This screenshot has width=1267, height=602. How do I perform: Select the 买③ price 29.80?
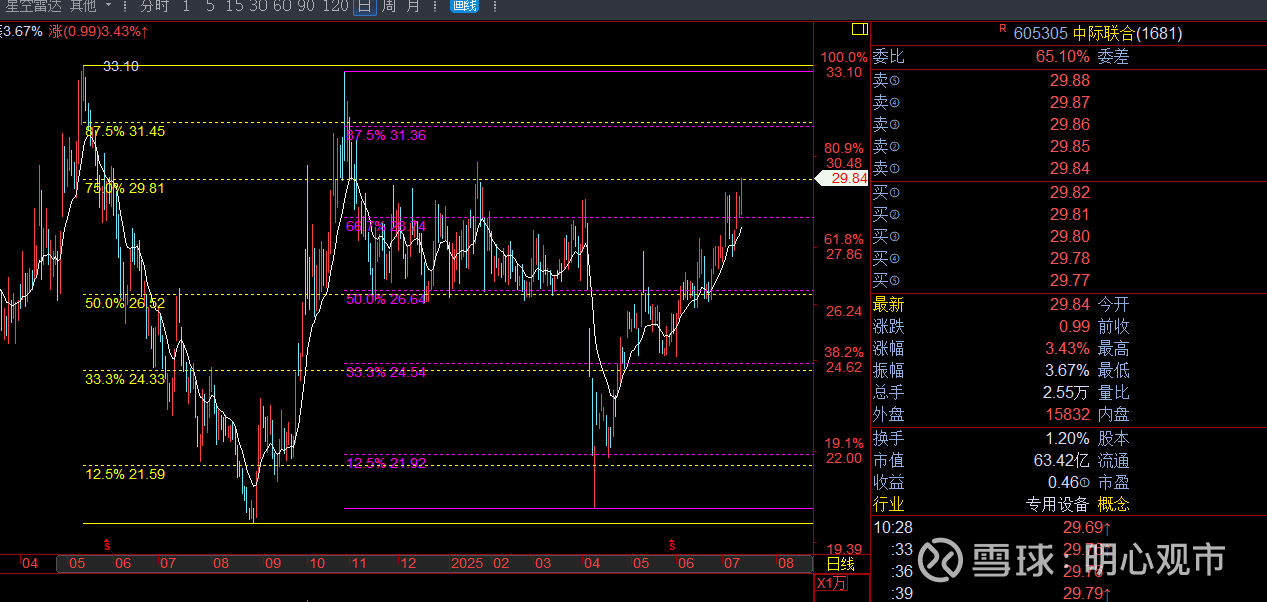click(1069, 236)
